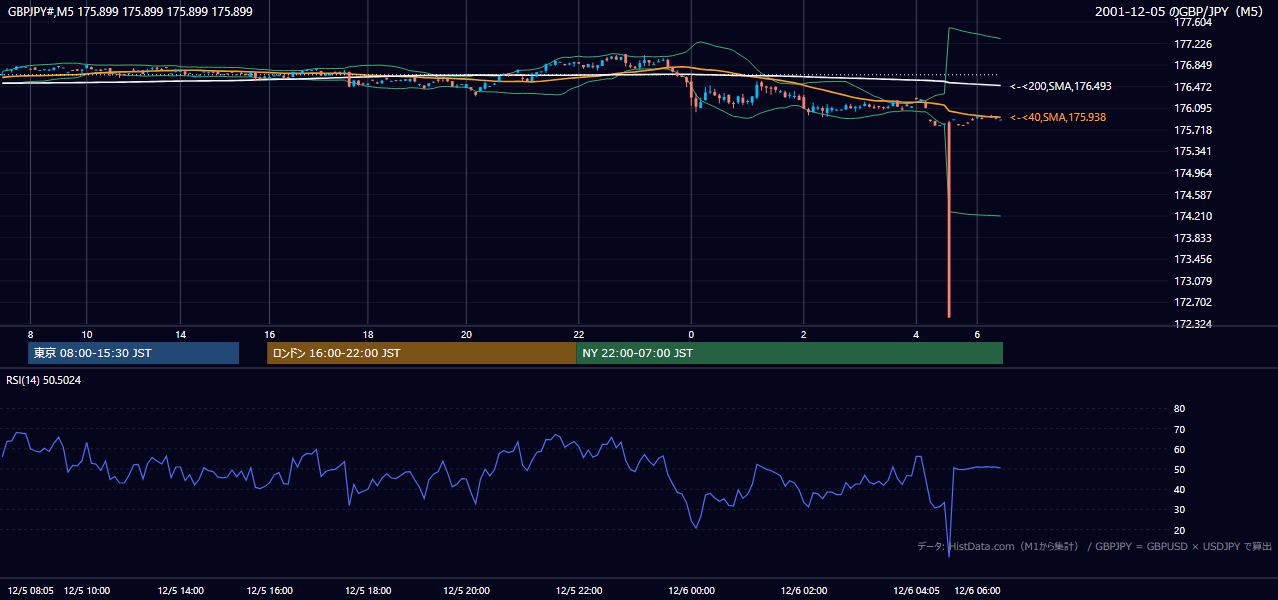The height and width of the screenshot is (600, 1278).
Task: Click price axis value 176.472
Action: point(1192,87)
